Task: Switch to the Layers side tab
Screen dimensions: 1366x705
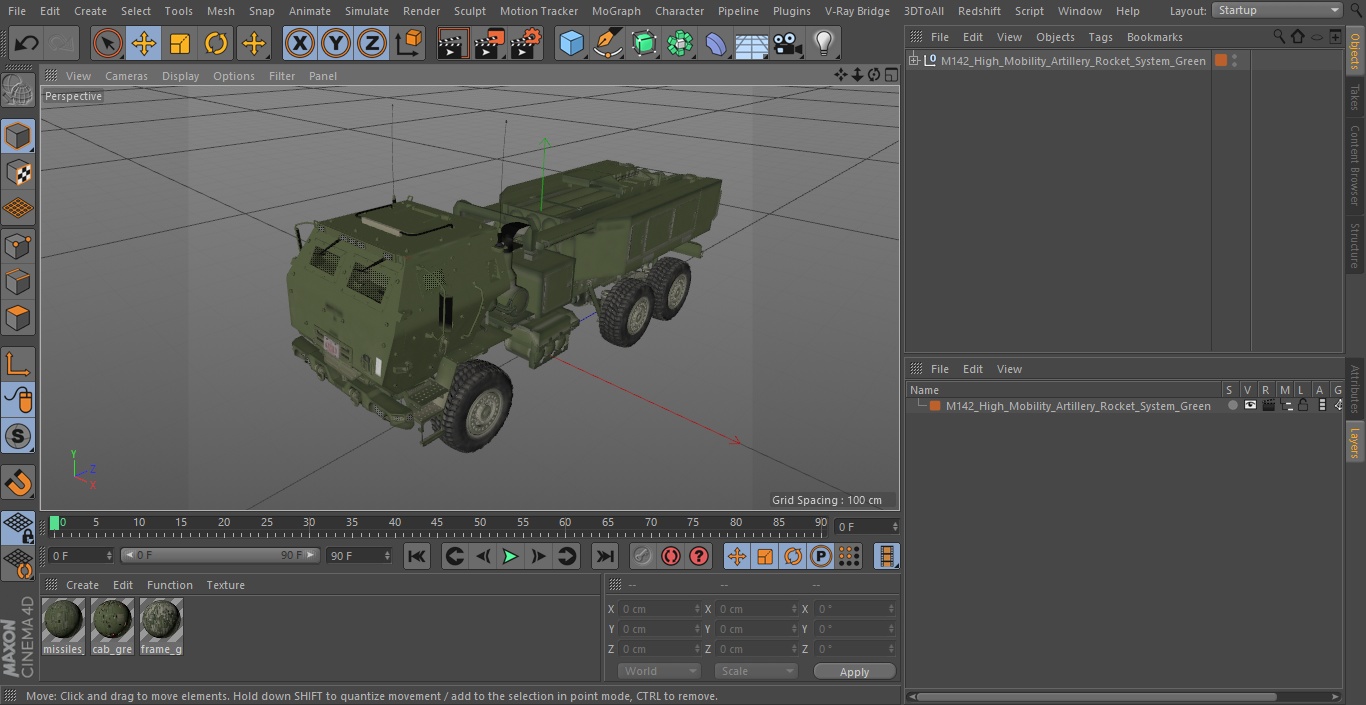Action: (x=1355, y=442)
